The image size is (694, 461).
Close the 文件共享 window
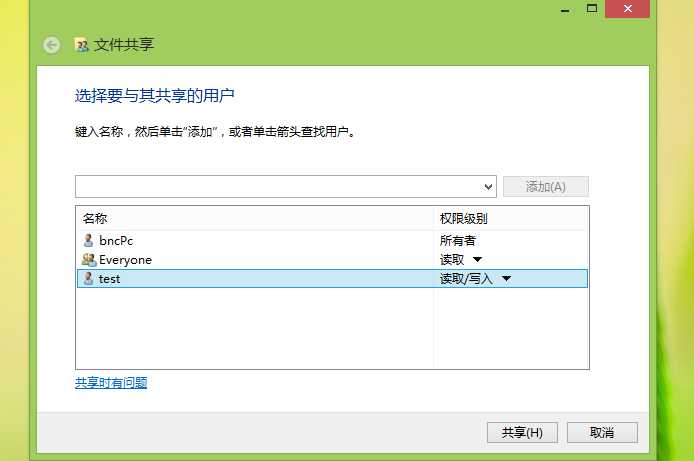pos(628,8)
